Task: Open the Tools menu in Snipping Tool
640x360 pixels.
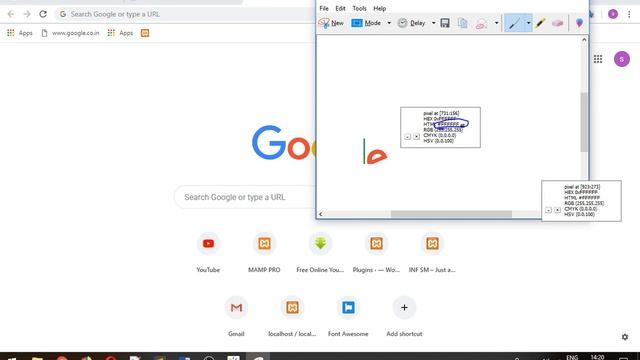Action: 360,8
